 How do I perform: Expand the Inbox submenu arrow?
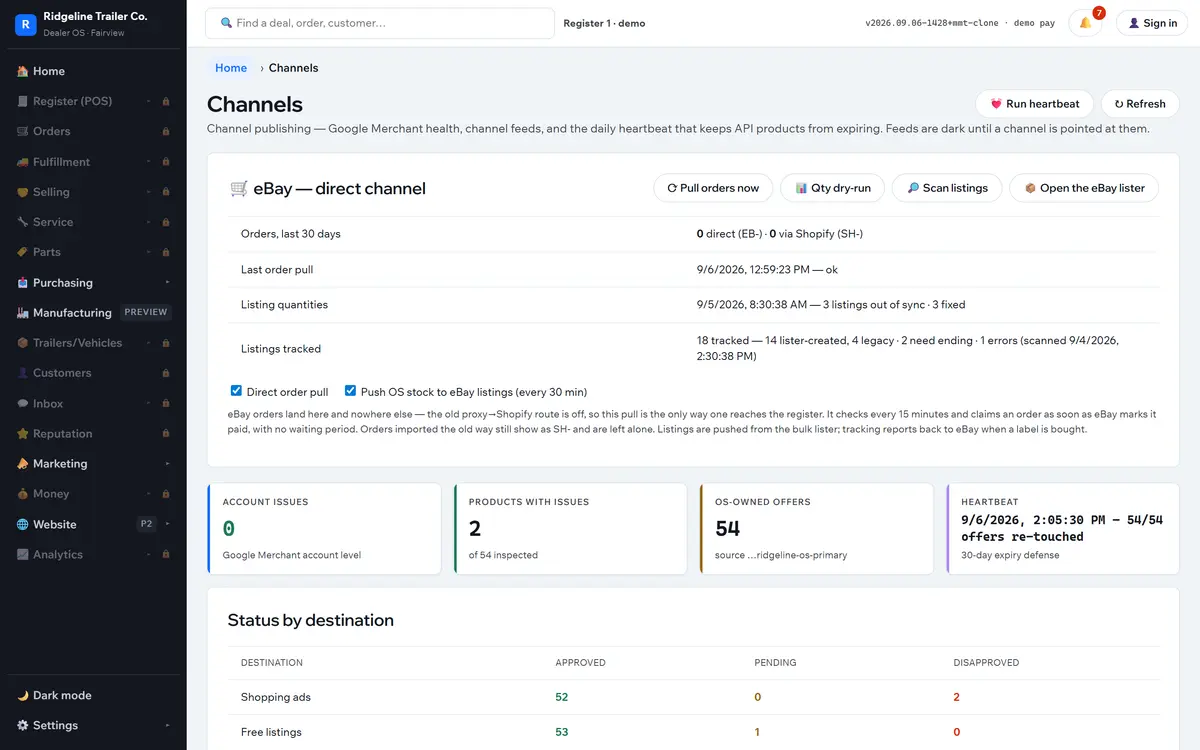(x=149, y=404)
